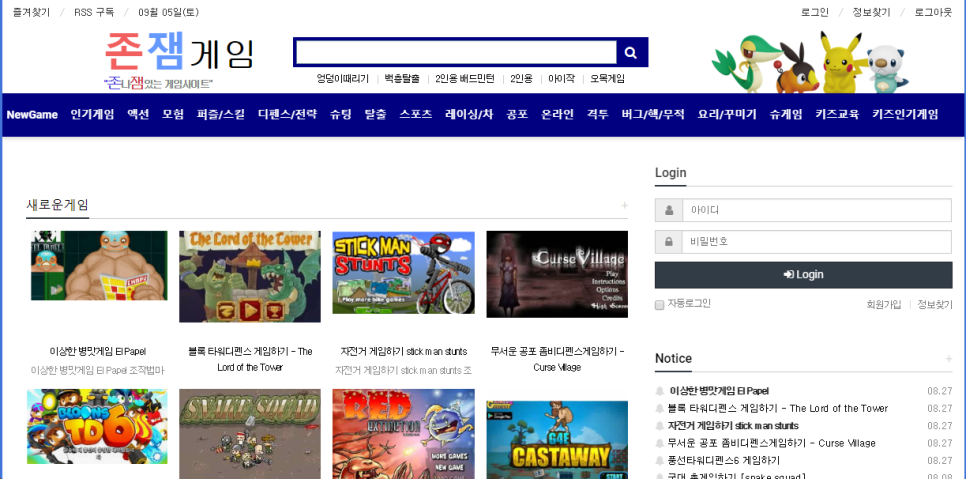Open the 공포 category
The height and width of the screenshot is (479, 966).
517,115
